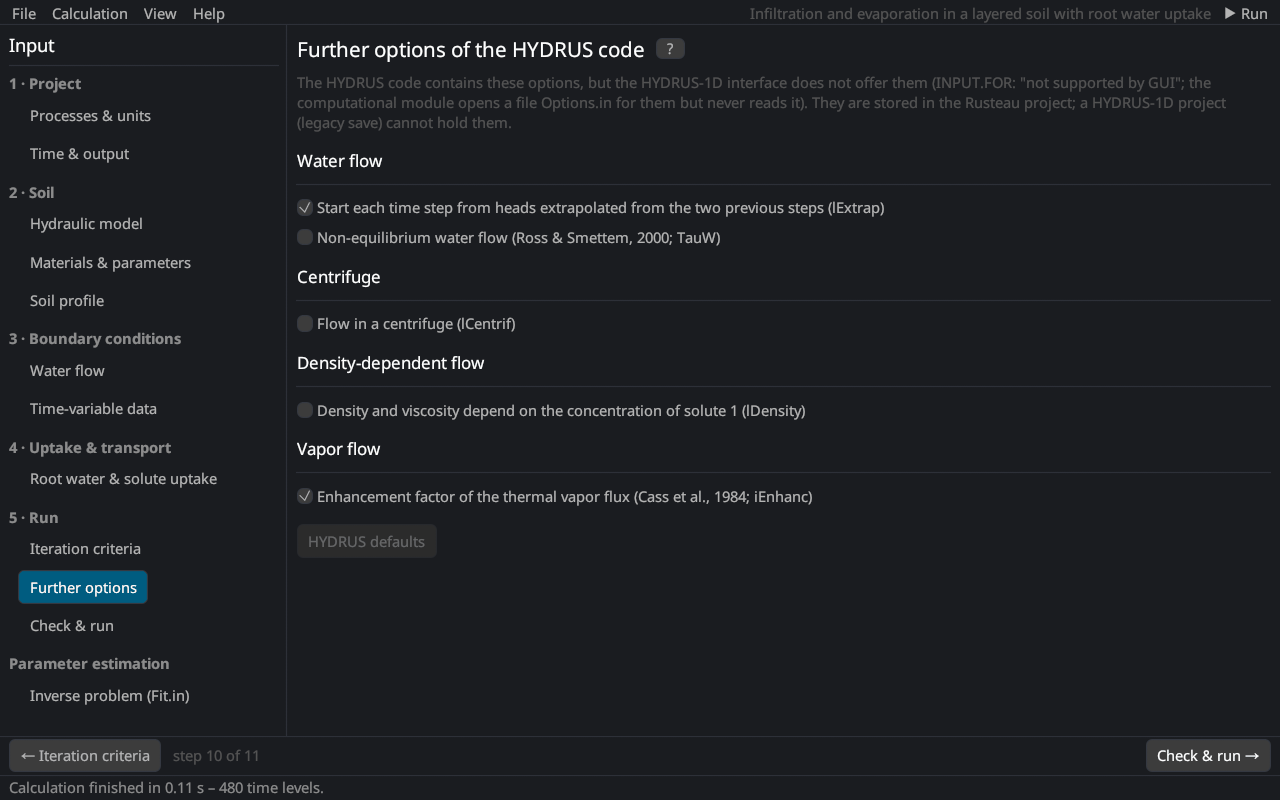The height and width of the screenshot is (800, 1280).
Task: Open Inverse problem (Fit.in) page
Action: tap(109, 696)
